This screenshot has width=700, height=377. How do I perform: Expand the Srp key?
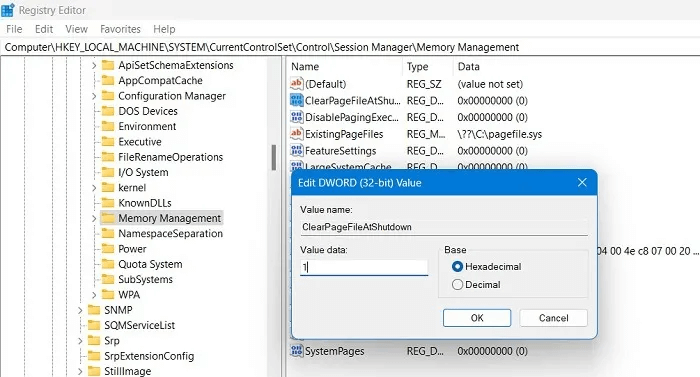pyautogui.click(x=80, y=340)
